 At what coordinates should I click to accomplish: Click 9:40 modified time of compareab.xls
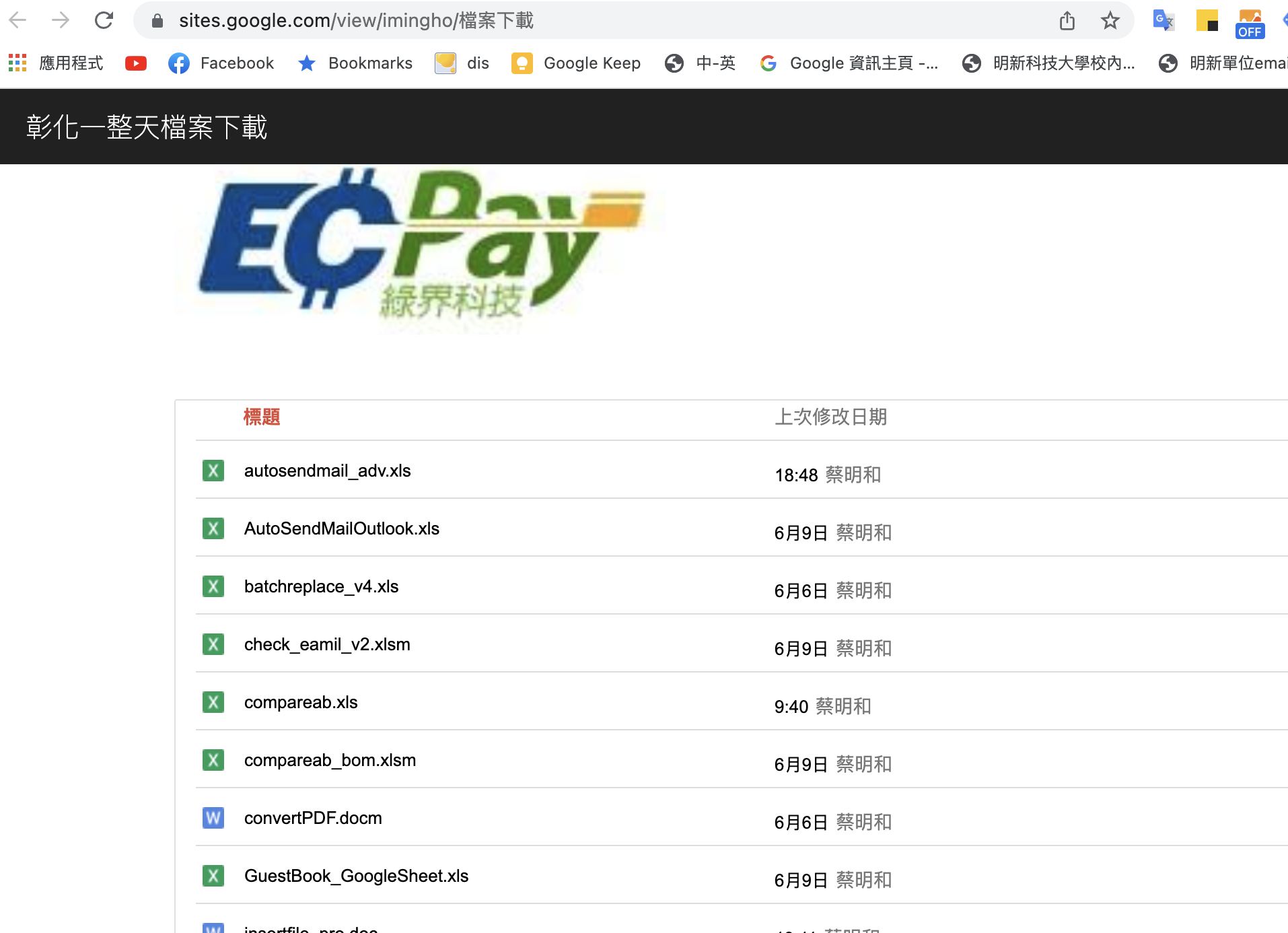(791, 707)
